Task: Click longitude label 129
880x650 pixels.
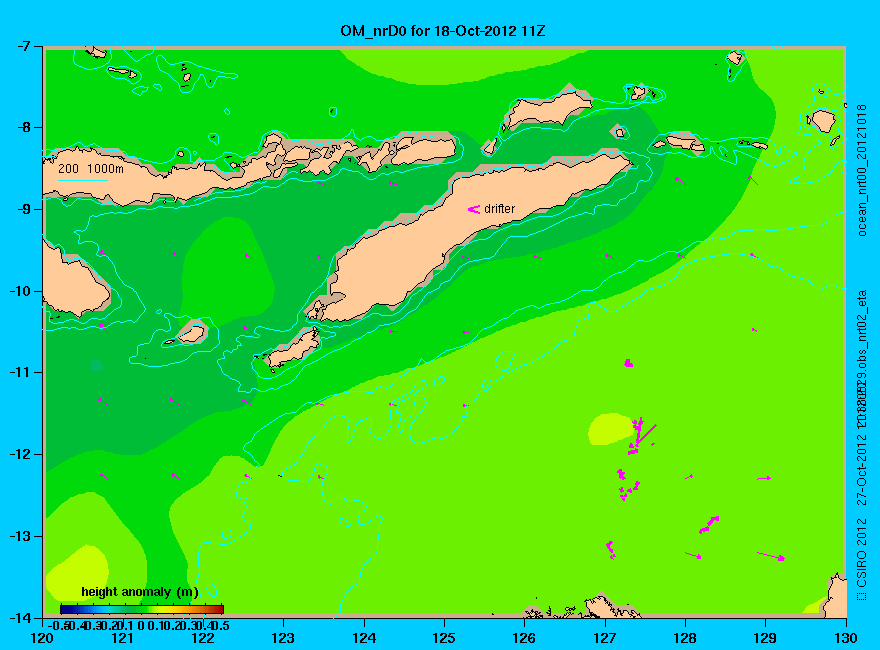Action: click(x=766, y=638)
